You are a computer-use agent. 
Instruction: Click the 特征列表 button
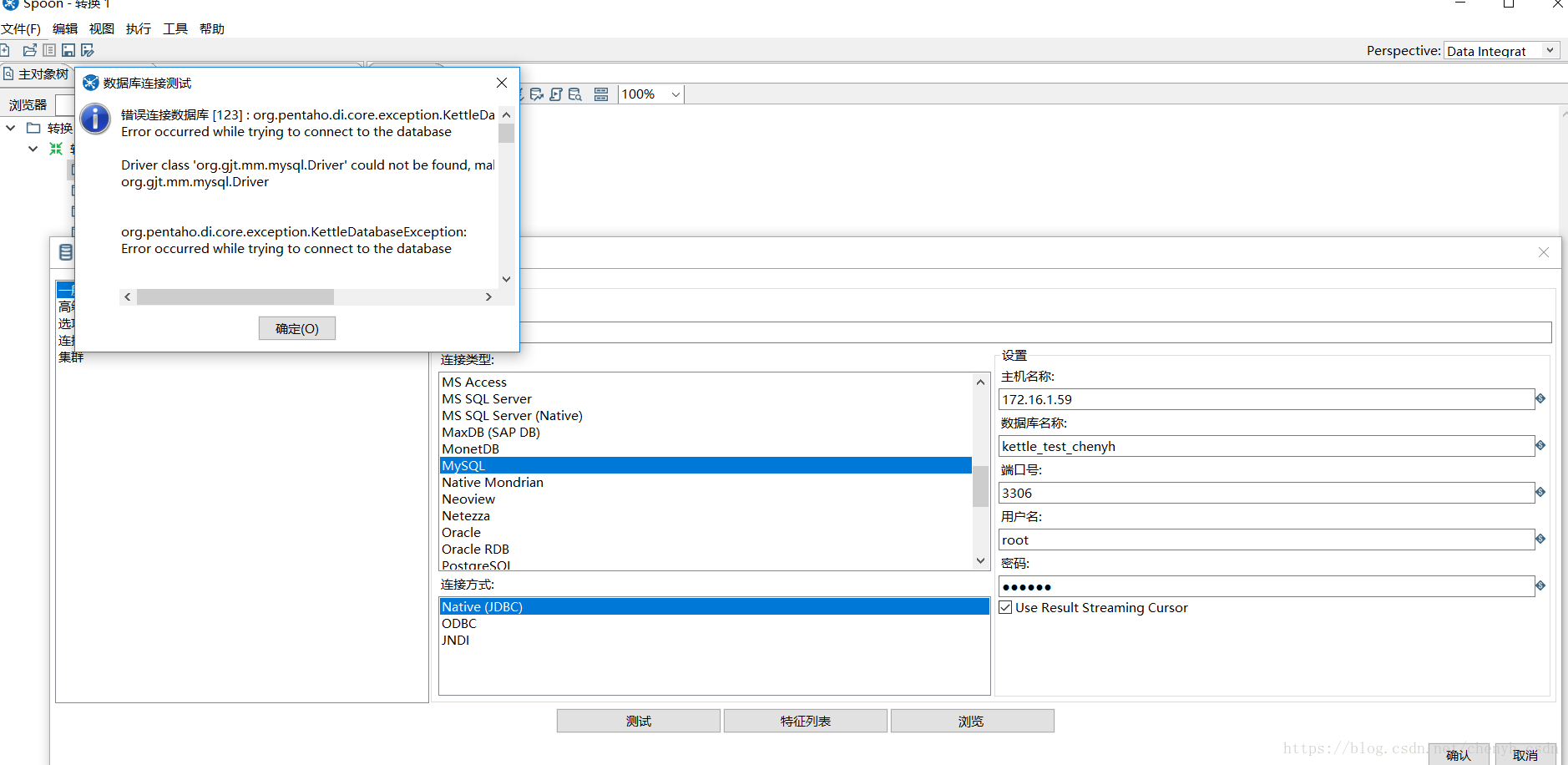point(806,721)
